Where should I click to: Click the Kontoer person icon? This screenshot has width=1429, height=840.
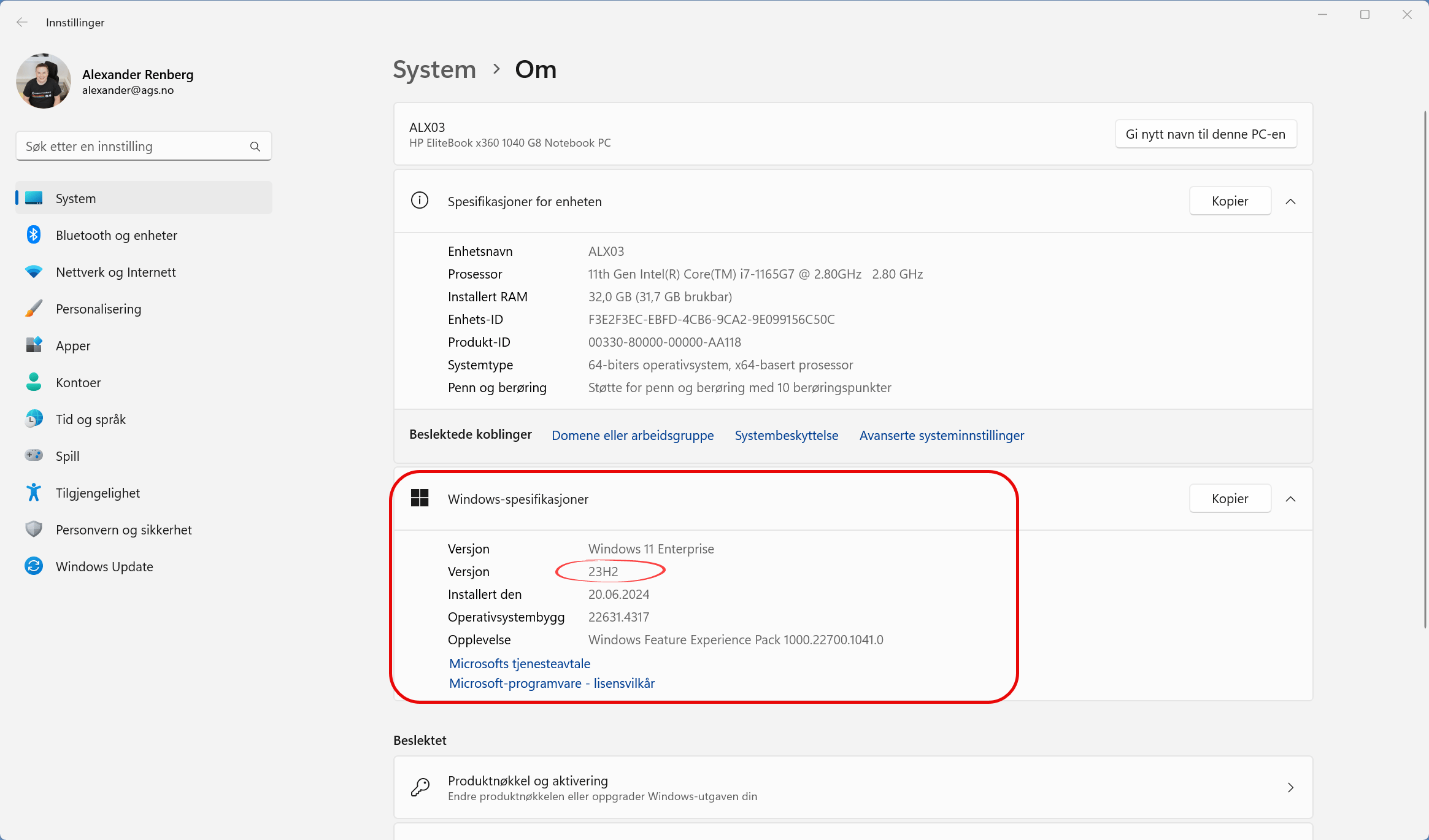(x=34, y=382)
